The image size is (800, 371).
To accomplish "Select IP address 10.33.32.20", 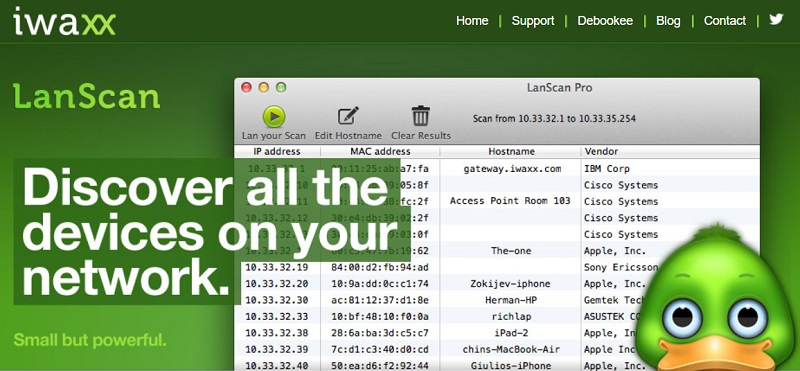I will click(x=277, y=284).
